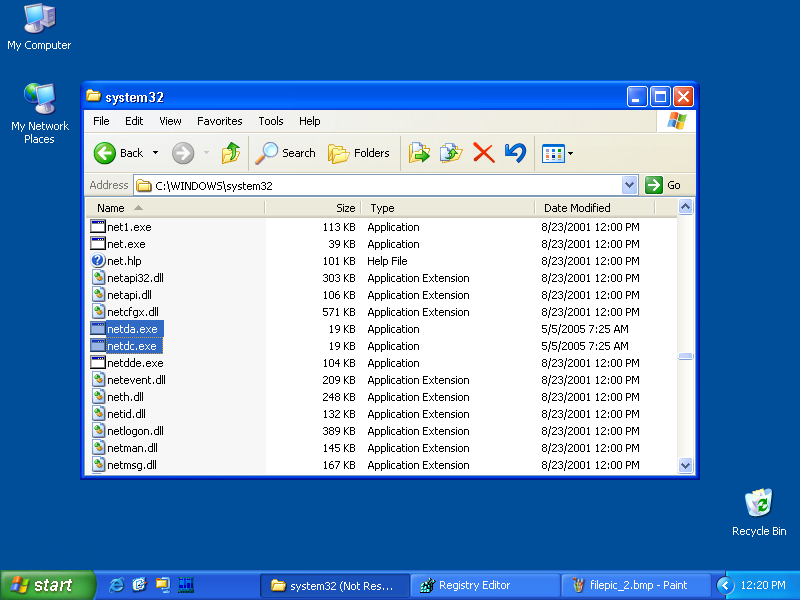Expand hidden system tray icons chevron
The height and width of the screenshot is (600, 800).
(x=724, y=585)
